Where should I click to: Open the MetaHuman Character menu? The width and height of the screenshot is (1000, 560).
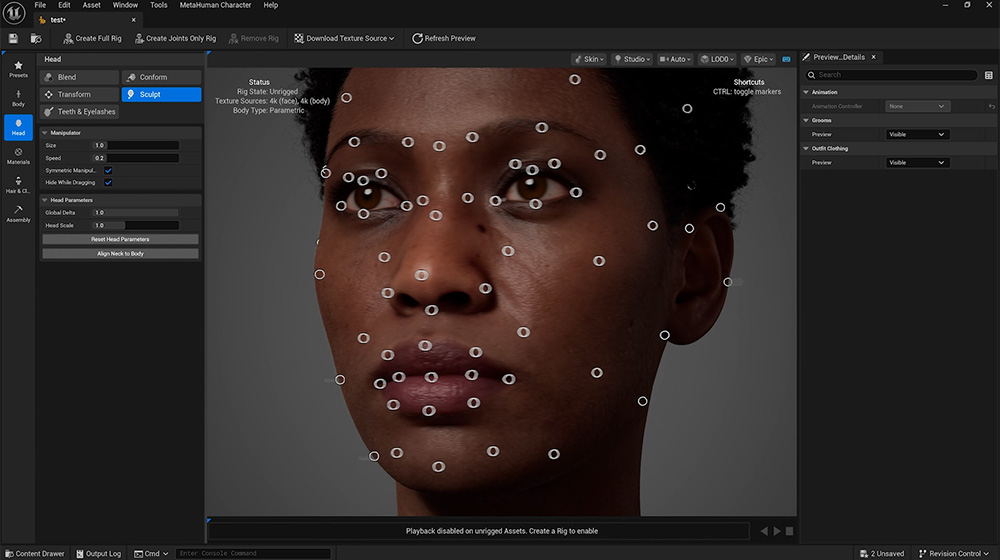click(215, 5)
